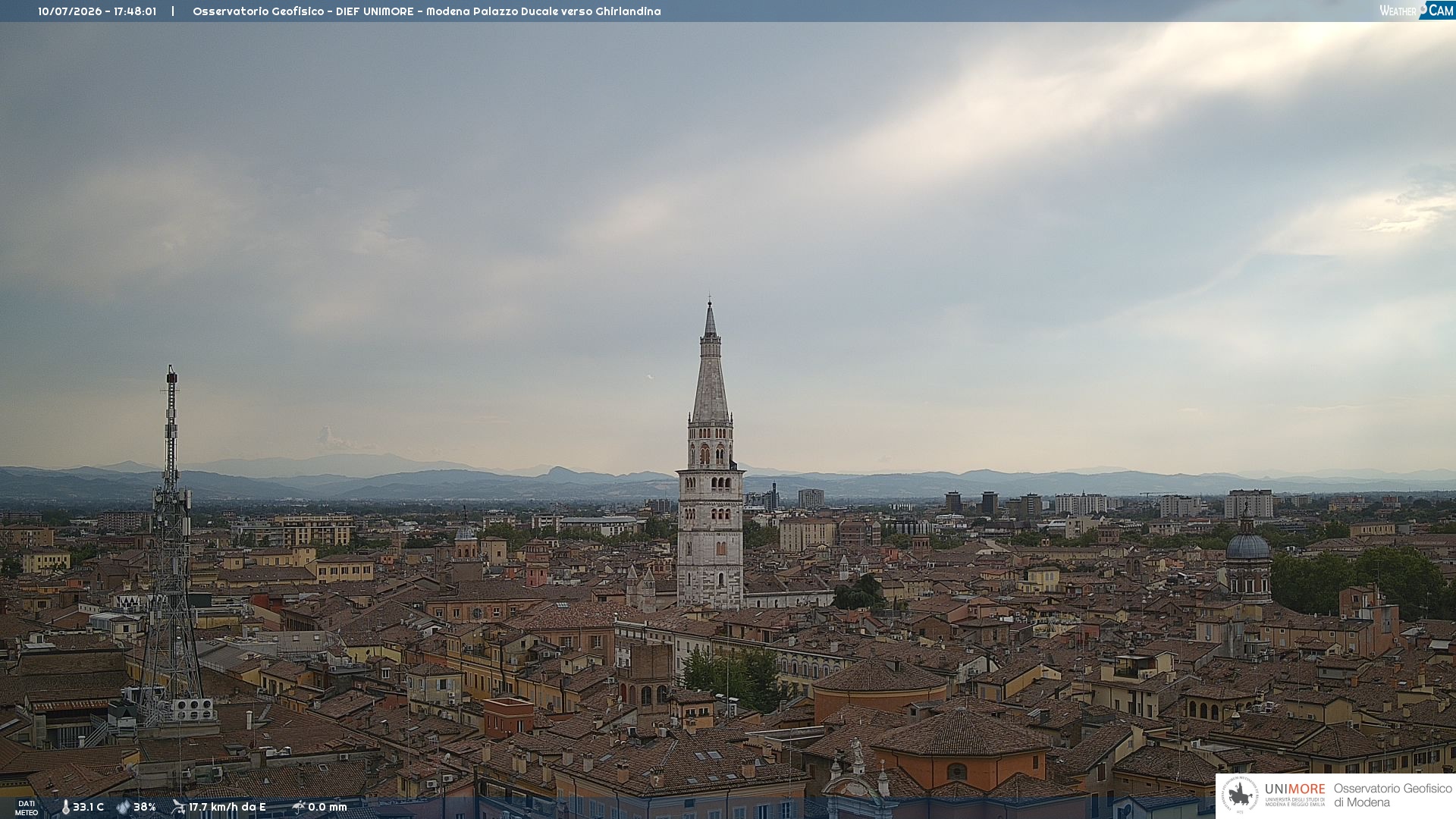Click the DATI METEO label
Image resolution: width=1456 pixels, height=819 pixels.
(x=27, y=808)
